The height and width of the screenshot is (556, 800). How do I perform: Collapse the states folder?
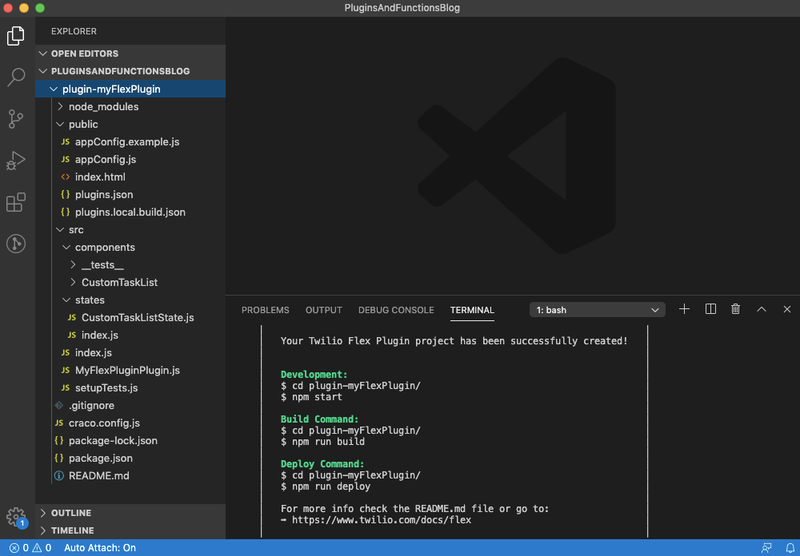[x=130, y=300]
